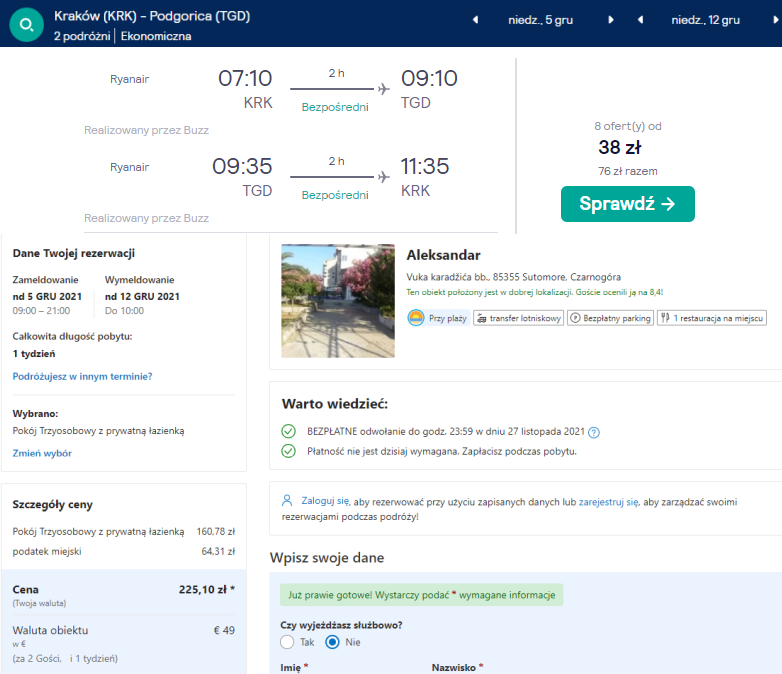The height and width of the screenshot is (674, 782).
Task: Click outbound flight plane icon 07:10 route
Action: coord(384,89)
